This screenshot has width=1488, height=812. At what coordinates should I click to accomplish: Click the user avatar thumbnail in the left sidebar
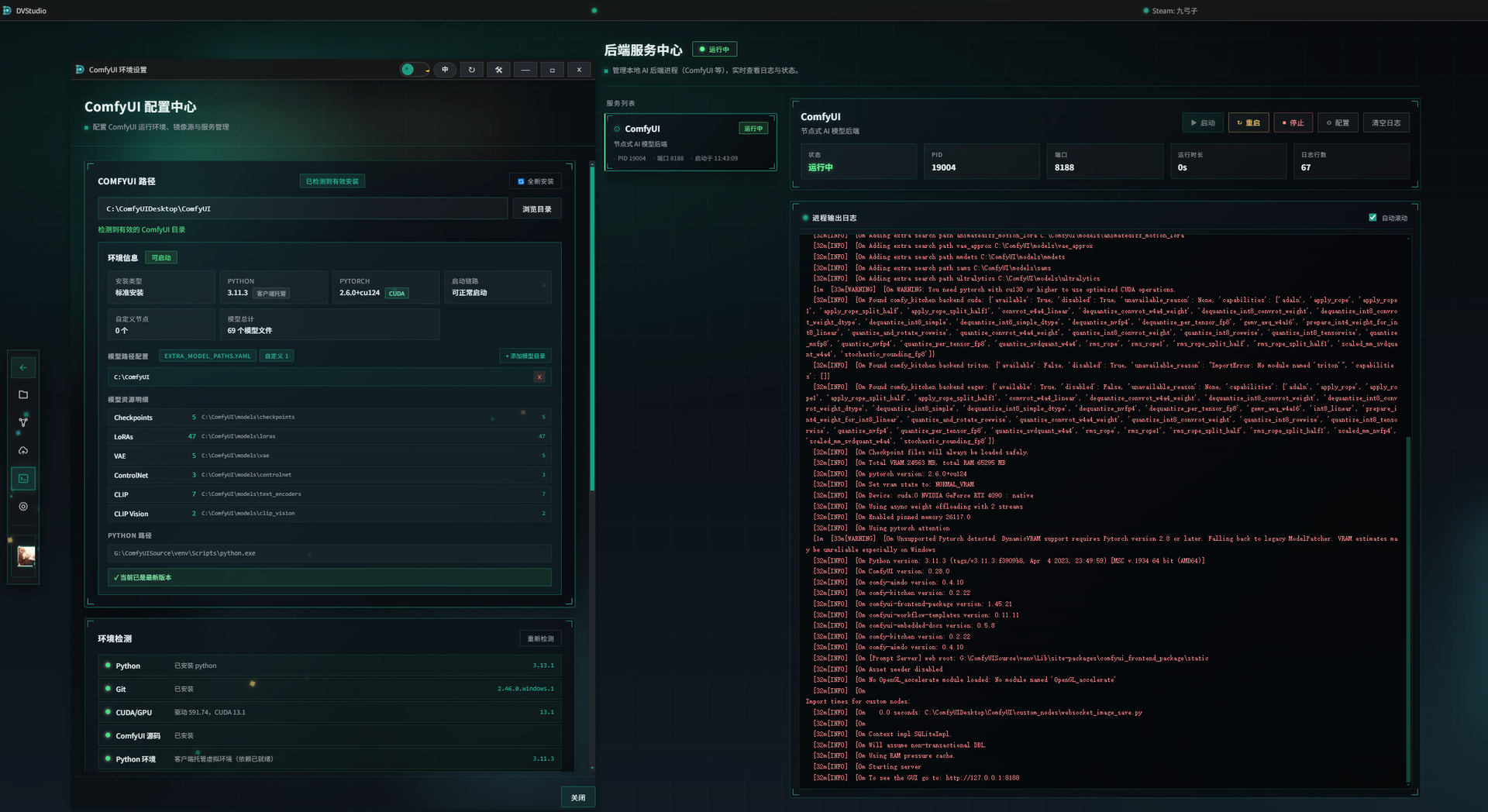(x=26, y=556)
